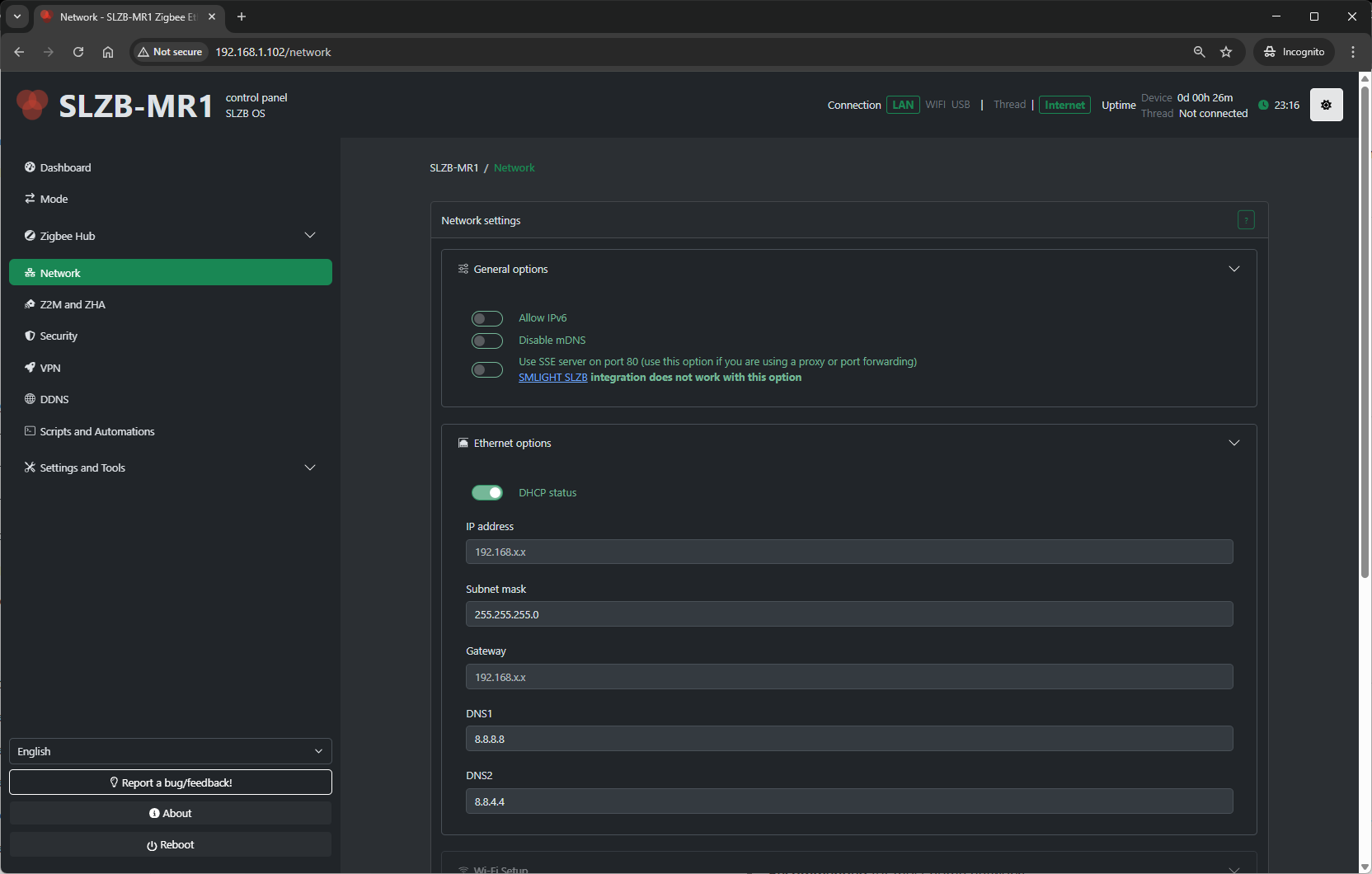Viewport: 1372px width, 874px height.
Task: Go to browser home page icon
Action: (x=108, y=52)
